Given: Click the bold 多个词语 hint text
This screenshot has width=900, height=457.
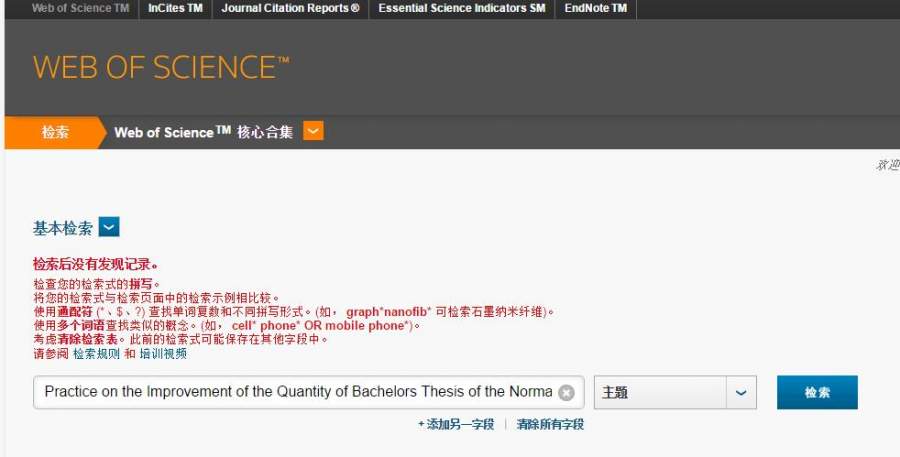Looking at the screenshot, I should pos(80,326).
